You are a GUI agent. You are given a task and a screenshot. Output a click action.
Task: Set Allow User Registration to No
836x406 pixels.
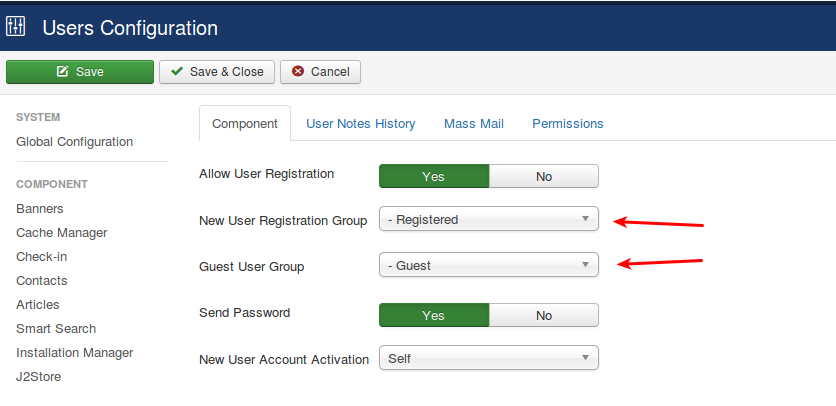point(543,176)
